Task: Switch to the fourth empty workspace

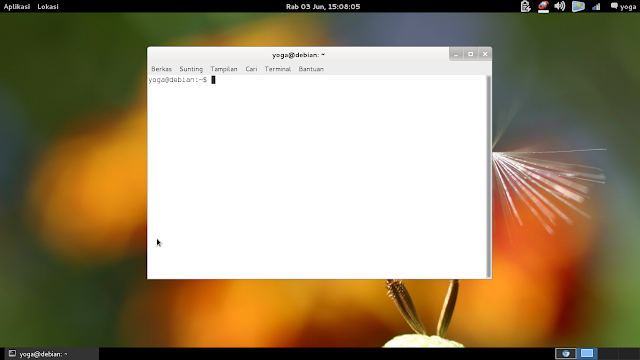Action: [x=629, y=353]
